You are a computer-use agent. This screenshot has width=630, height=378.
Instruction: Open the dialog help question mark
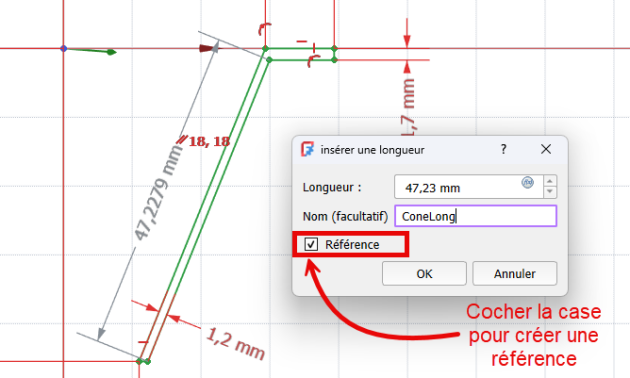tap(503, 149)
